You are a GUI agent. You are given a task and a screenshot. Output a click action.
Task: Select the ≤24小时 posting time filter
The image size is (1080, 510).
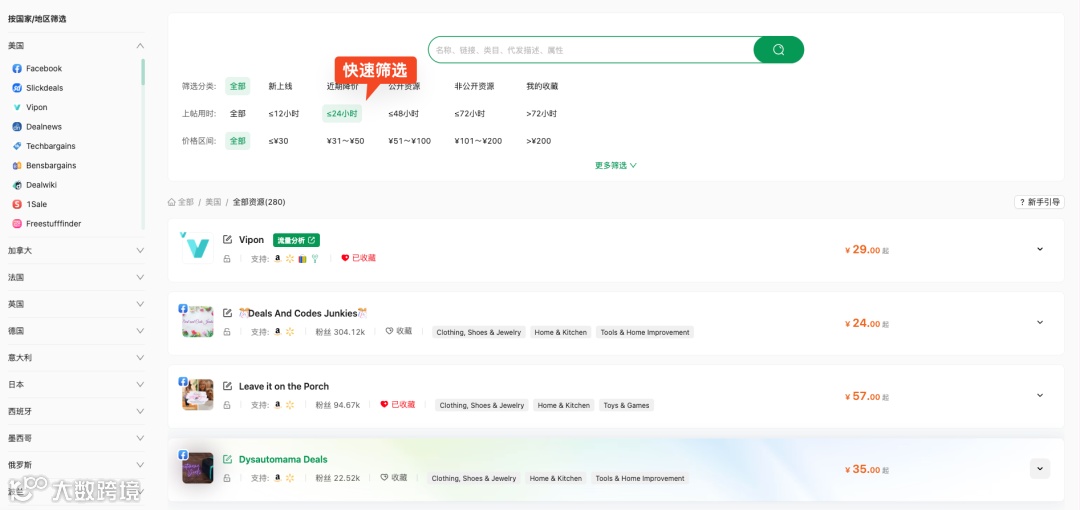click(342, 114)
